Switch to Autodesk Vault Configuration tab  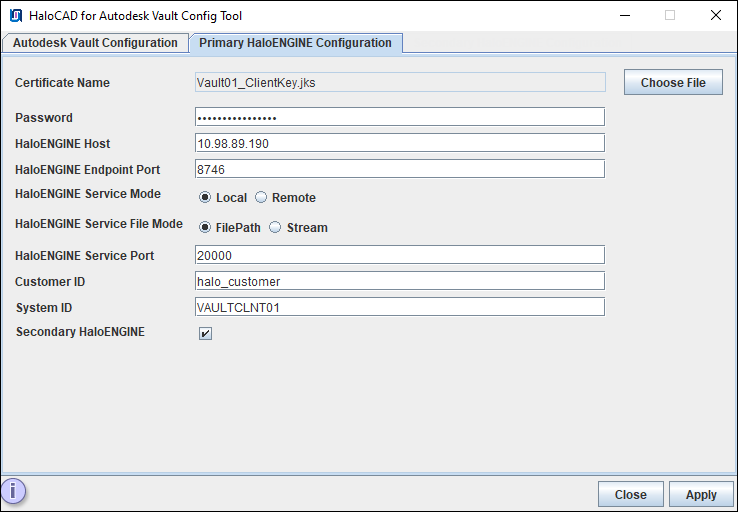(95, 43)
